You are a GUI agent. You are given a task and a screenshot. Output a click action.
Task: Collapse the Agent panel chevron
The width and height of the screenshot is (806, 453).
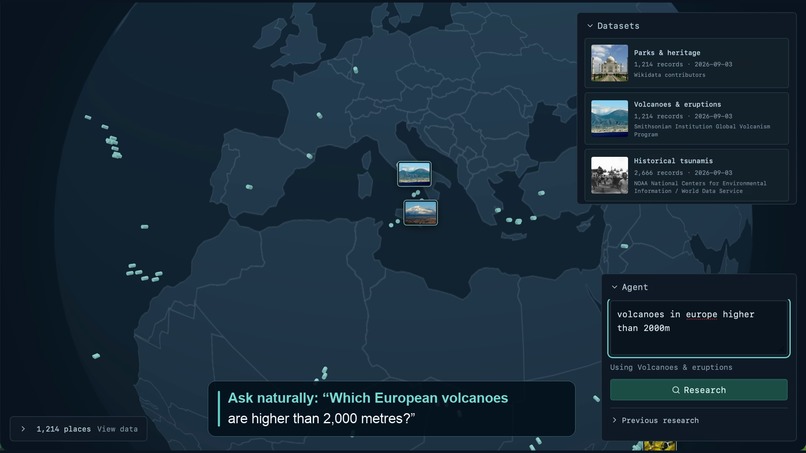tap(614, 287)
